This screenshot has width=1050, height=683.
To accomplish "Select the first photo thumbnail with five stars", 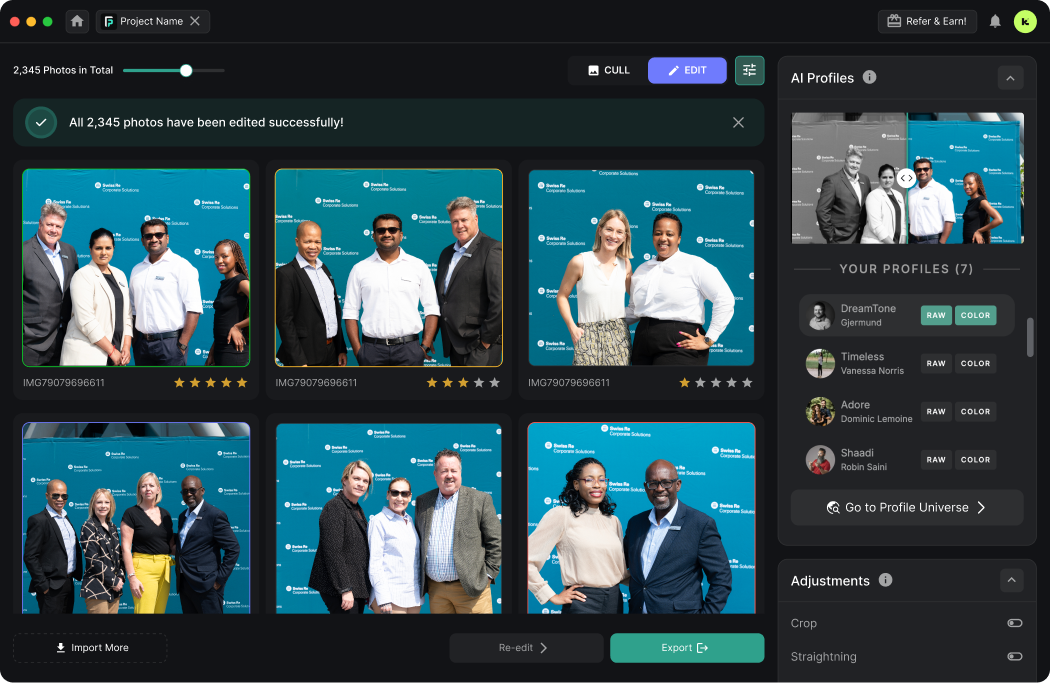I will [x=136, y=268].
